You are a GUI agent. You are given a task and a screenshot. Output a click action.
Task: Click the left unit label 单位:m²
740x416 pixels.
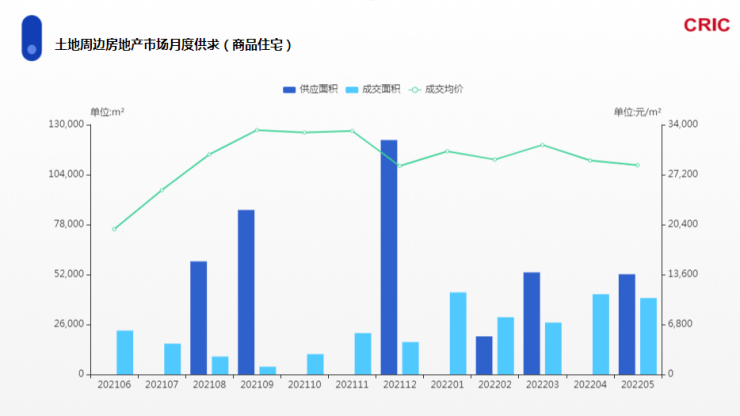[107, 112]
